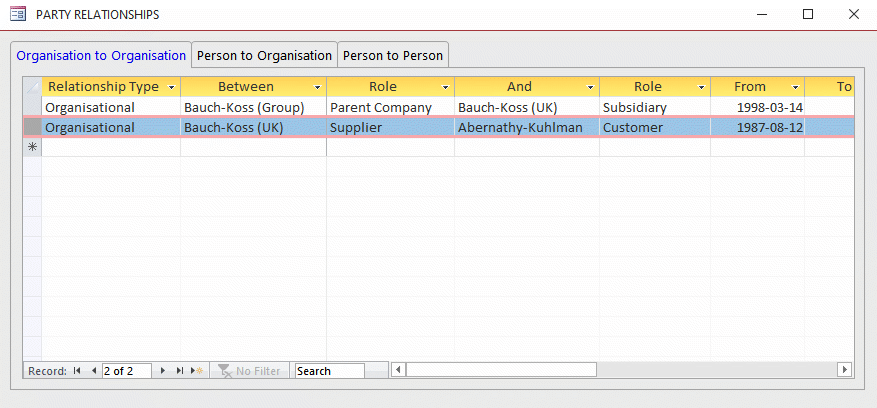Viewport: 877px width, 408px height.
Task: Click the Subsidiary cell
Action: point(655,107)
